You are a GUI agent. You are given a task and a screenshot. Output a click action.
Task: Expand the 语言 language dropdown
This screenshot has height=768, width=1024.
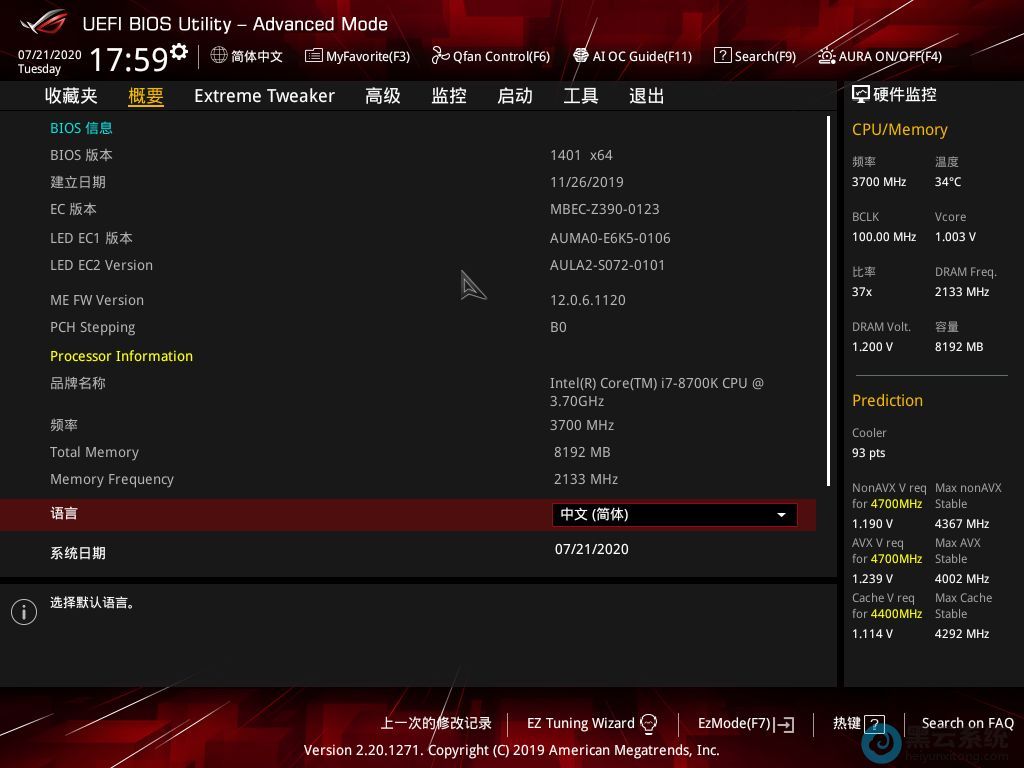pos(674,514)
